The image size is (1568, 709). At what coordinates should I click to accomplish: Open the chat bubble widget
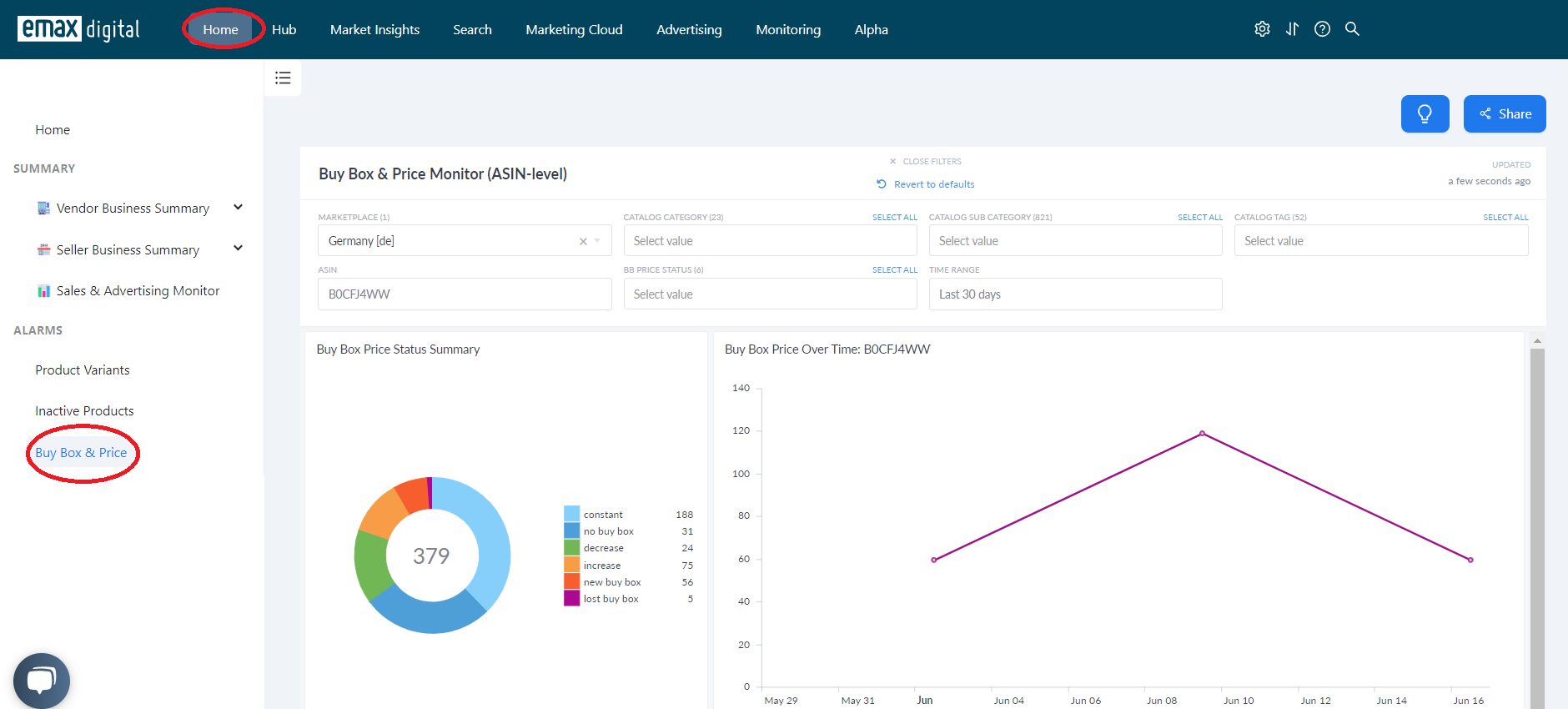click(x=42, y=681)
